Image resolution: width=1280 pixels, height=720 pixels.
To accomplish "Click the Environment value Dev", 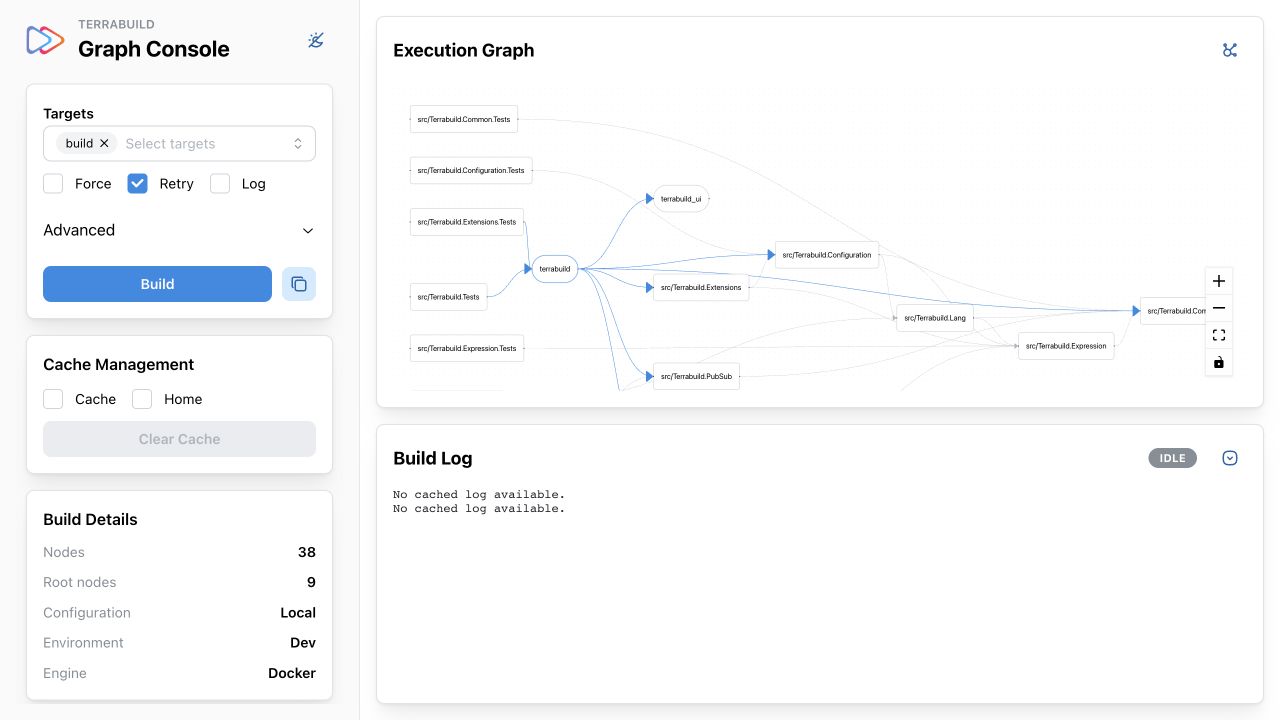I will (x=303, y=643).
